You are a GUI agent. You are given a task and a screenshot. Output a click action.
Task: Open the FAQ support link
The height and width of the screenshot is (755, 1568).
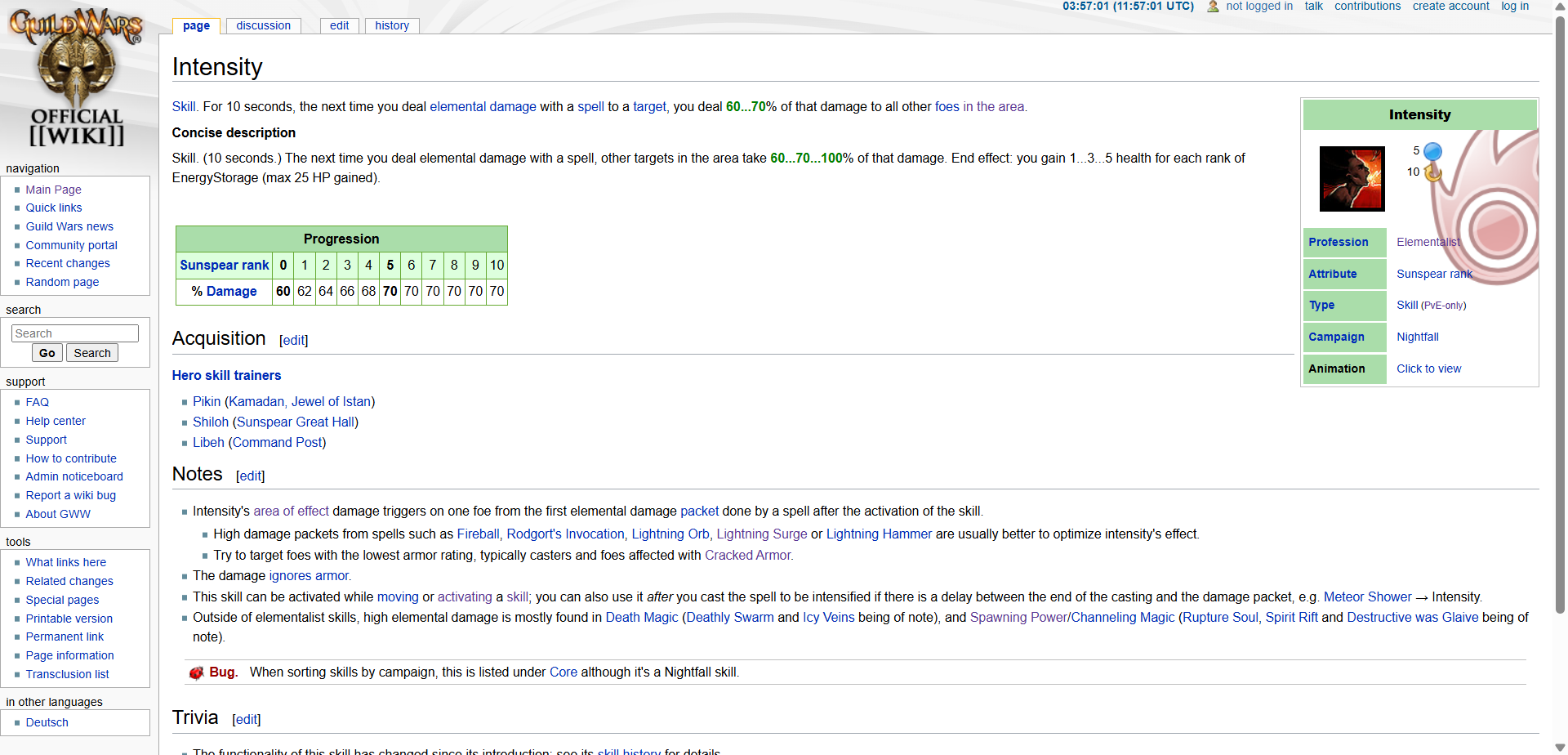pyautogui.click(x=38, y=402)
